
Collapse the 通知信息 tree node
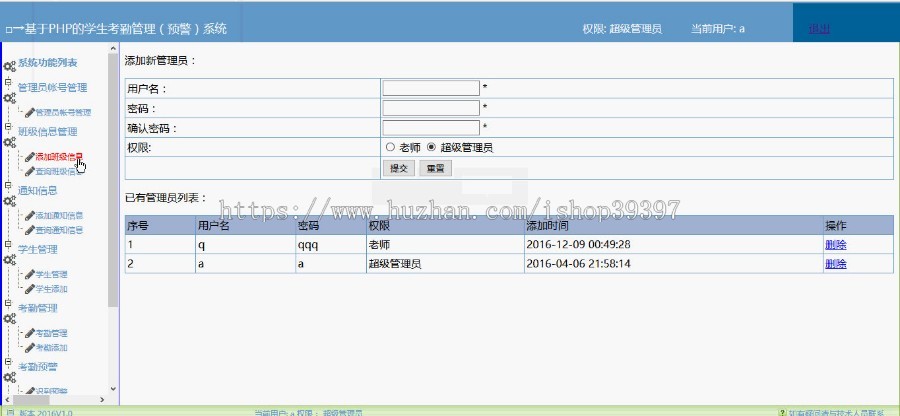[x=8, y=185]
